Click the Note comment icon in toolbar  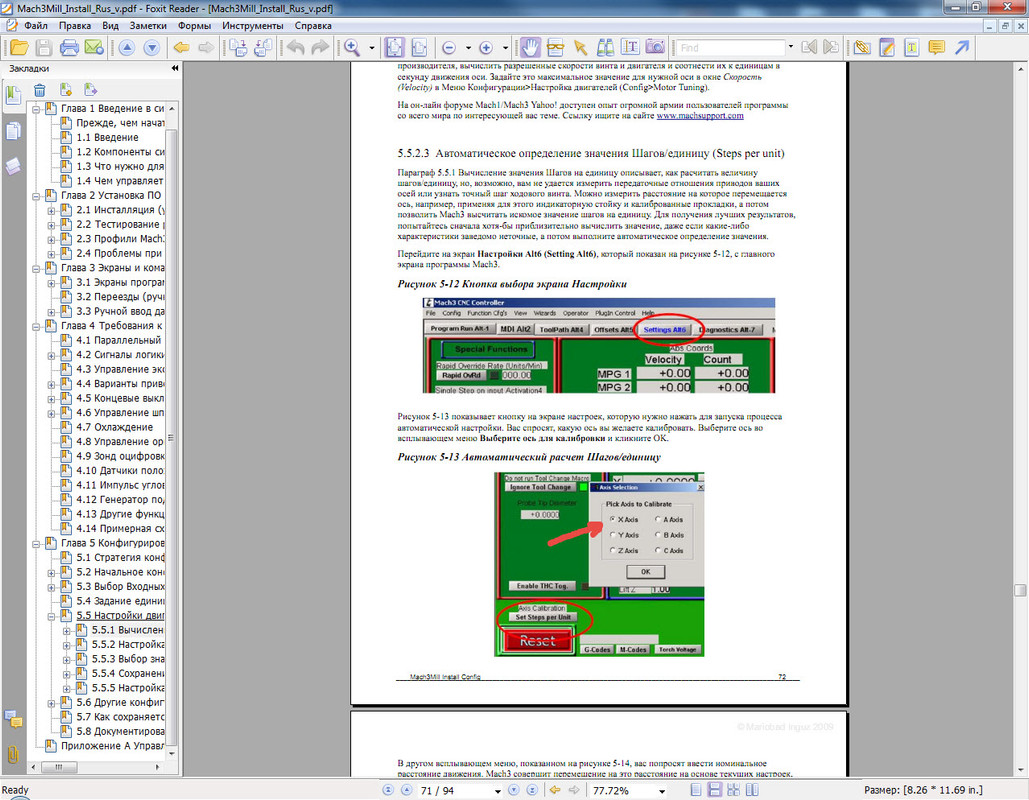[x=936, y=48]
